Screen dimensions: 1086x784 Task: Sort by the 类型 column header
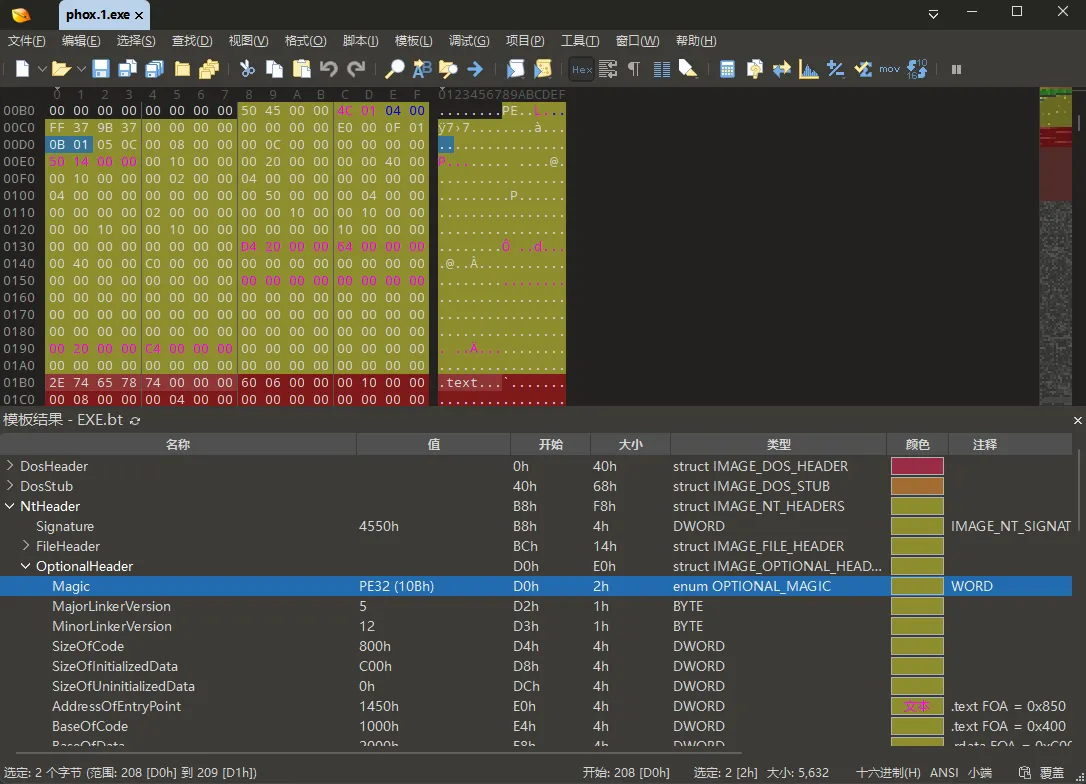tap(778, 444)
